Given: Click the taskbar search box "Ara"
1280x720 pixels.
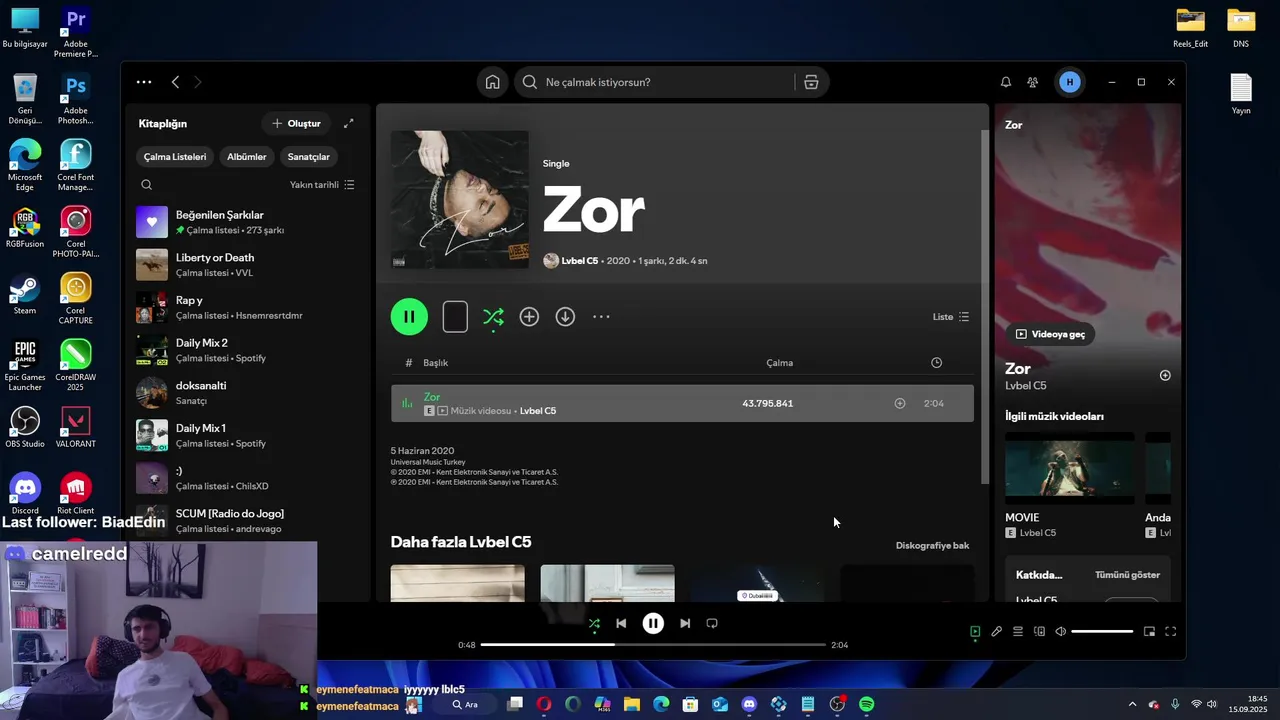Looking at the screenshot, I should 465,704.
